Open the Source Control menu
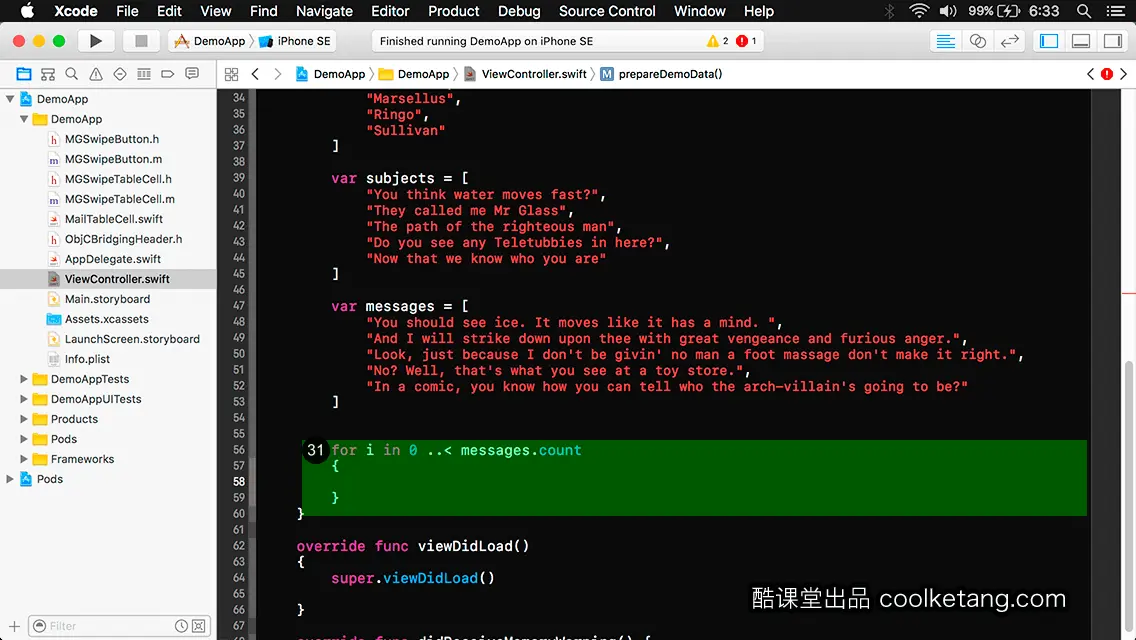Image resolution: width=1136 pixels, height=640 pixels. pyautogui.click(x=607, y=11)
